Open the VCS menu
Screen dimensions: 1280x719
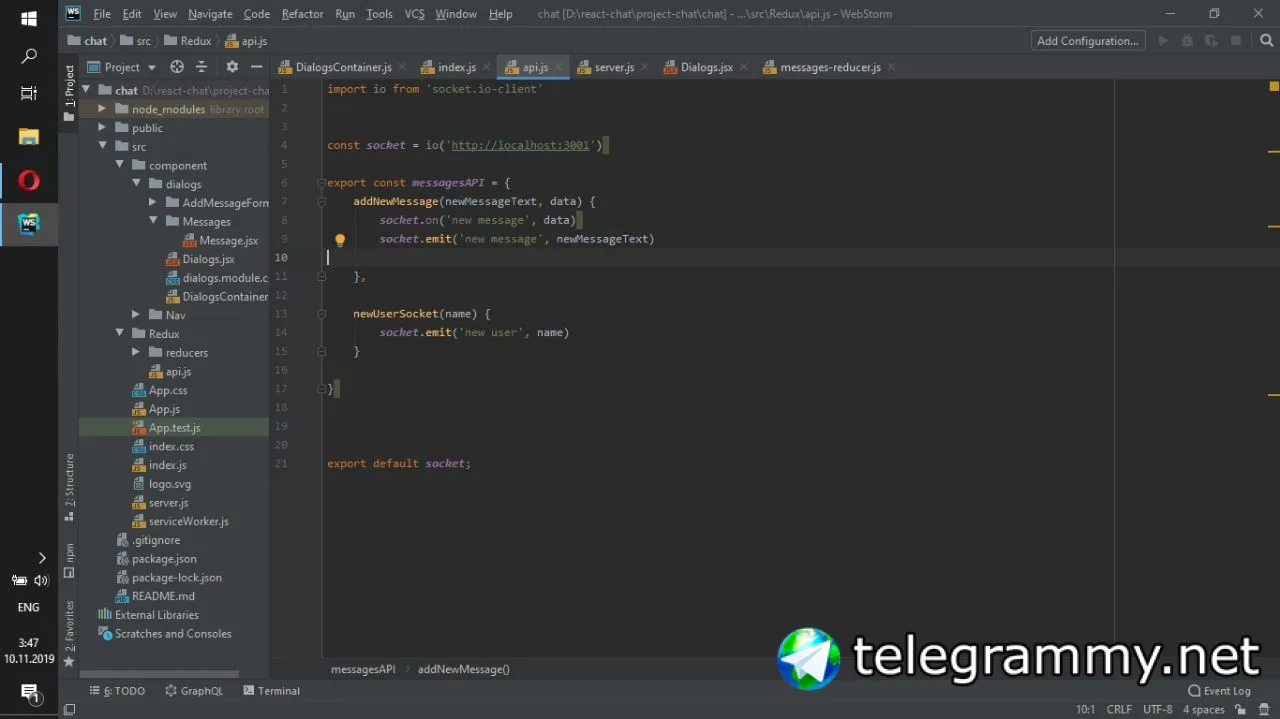click(x=415, y=14)
